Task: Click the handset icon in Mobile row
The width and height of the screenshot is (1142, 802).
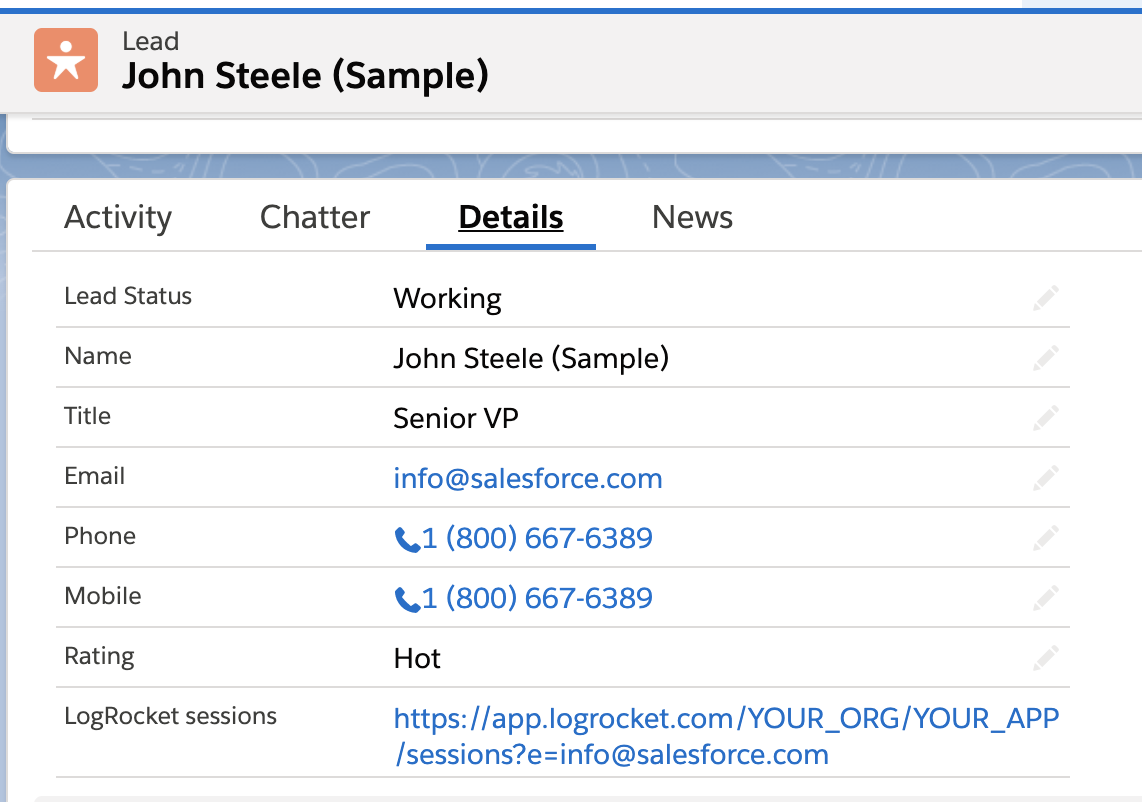Action: (x=406, y=599)
